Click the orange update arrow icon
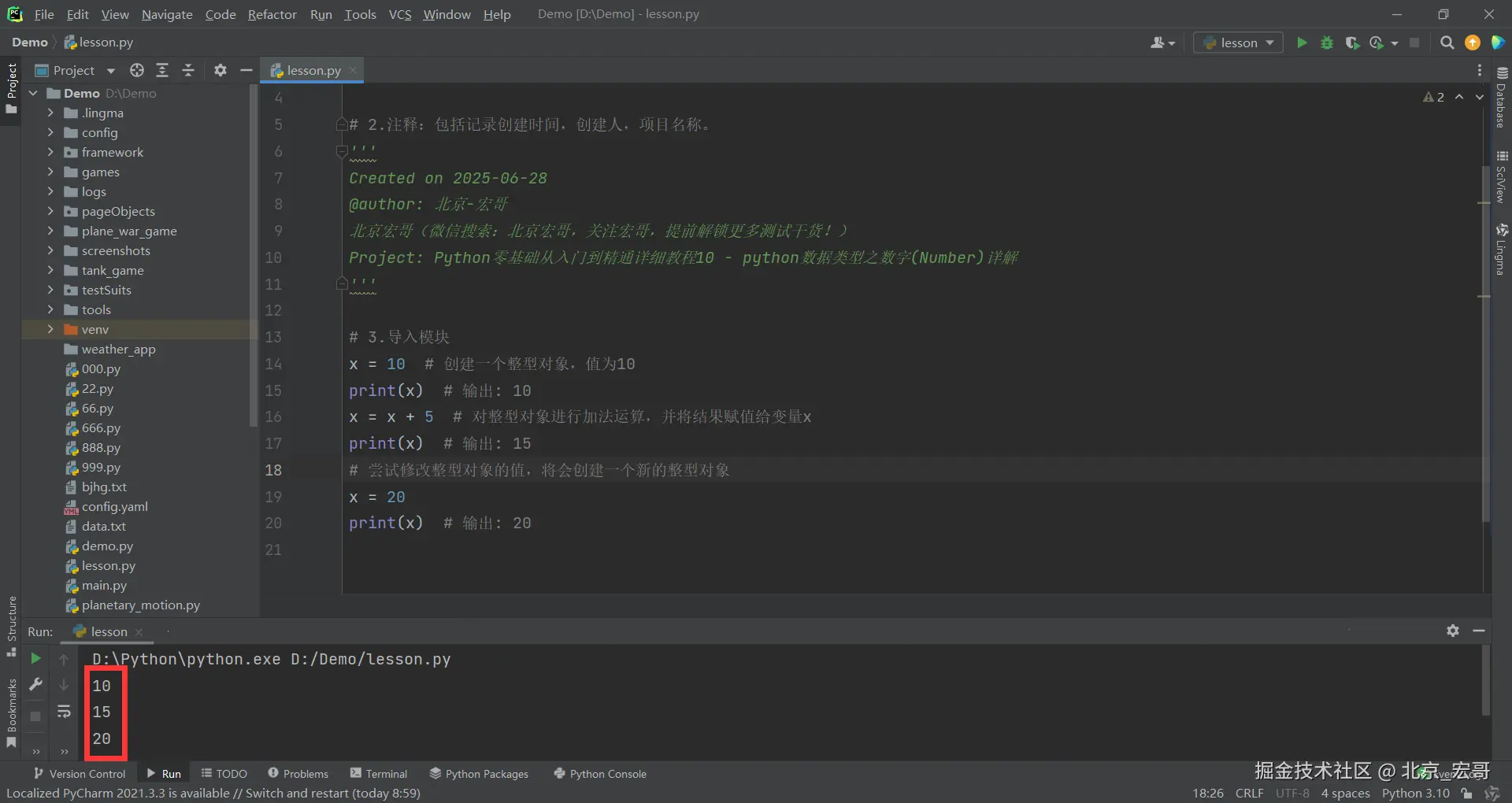This screenshot has width=1512, height=803. tap(1473, 43)
